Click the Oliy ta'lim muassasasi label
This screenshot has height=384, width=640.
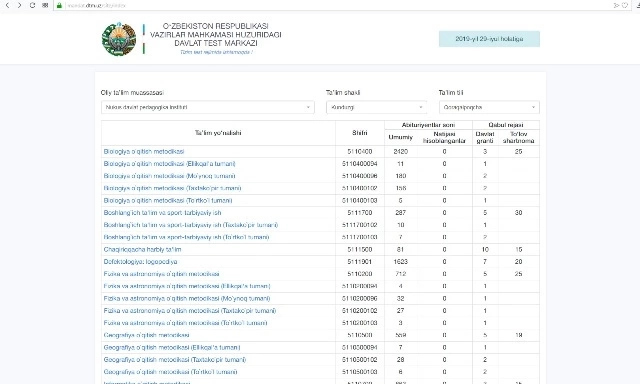pyautogui.click(x=132, y=93)
